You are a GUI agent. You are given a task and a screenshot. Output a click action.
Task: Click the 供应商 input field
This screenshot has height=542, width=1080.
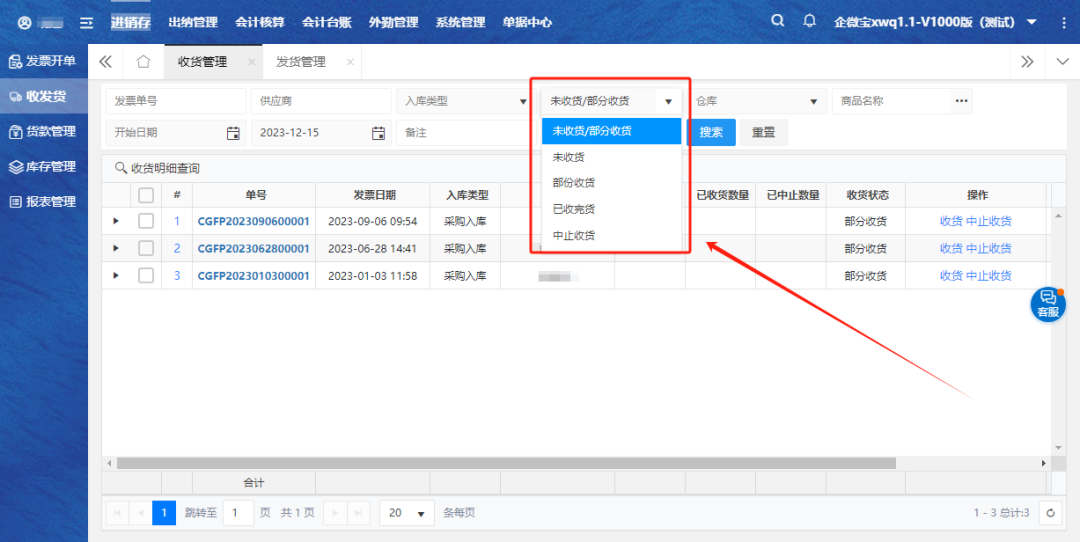(321, 101)
